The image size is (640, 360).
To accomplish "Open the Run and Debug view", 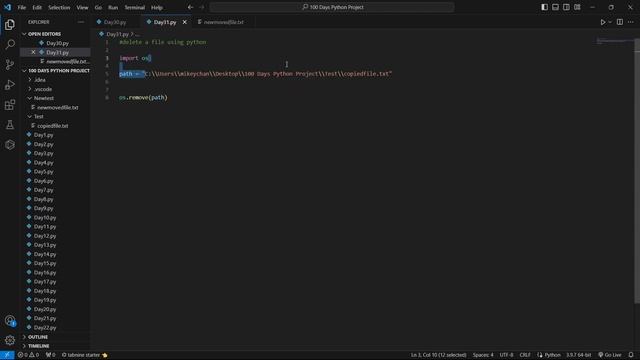I will (x=10, y=84).
